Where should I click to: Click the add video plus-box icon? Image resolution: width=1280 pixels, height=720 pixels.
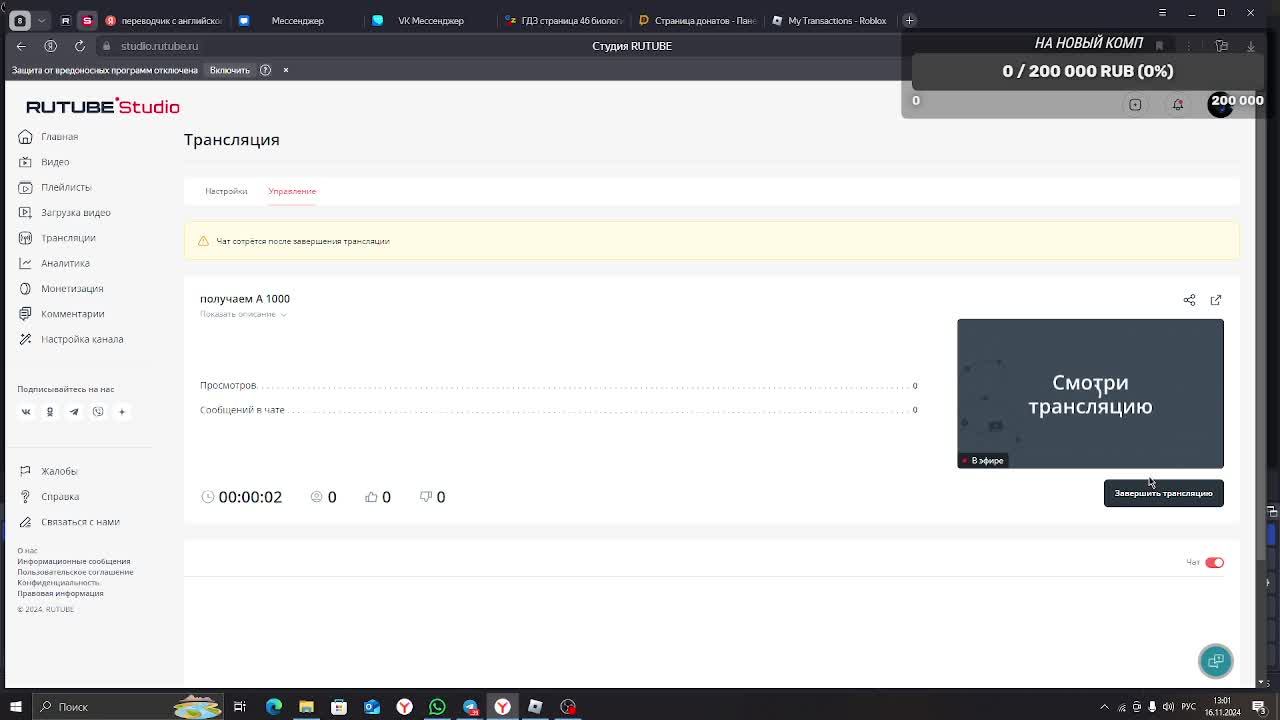pyautogui.click(x=1135, y=105)
